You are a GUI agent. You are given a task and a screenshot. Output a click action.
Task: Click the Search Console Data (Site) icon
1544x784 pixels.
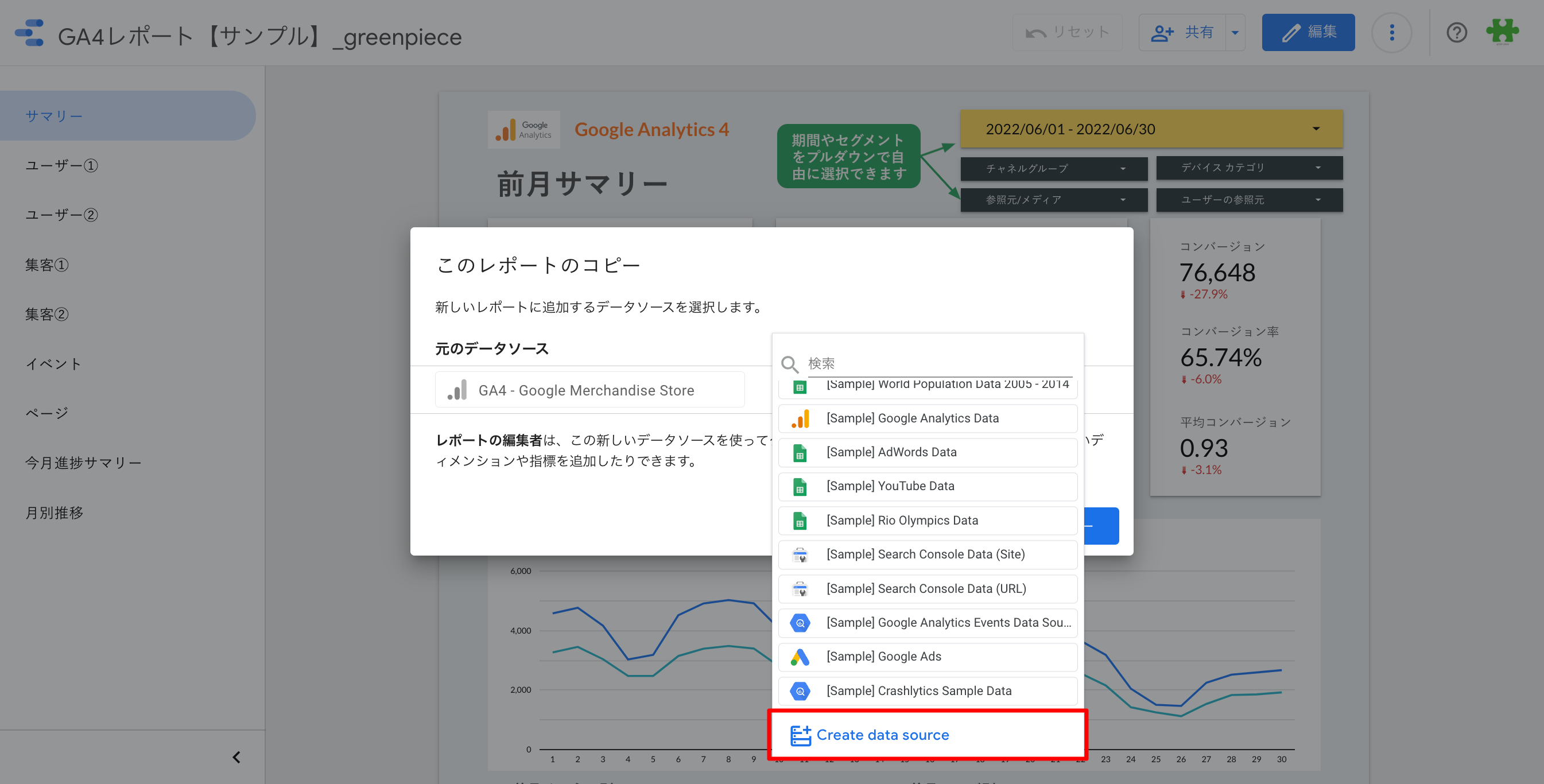click(800, 554)
